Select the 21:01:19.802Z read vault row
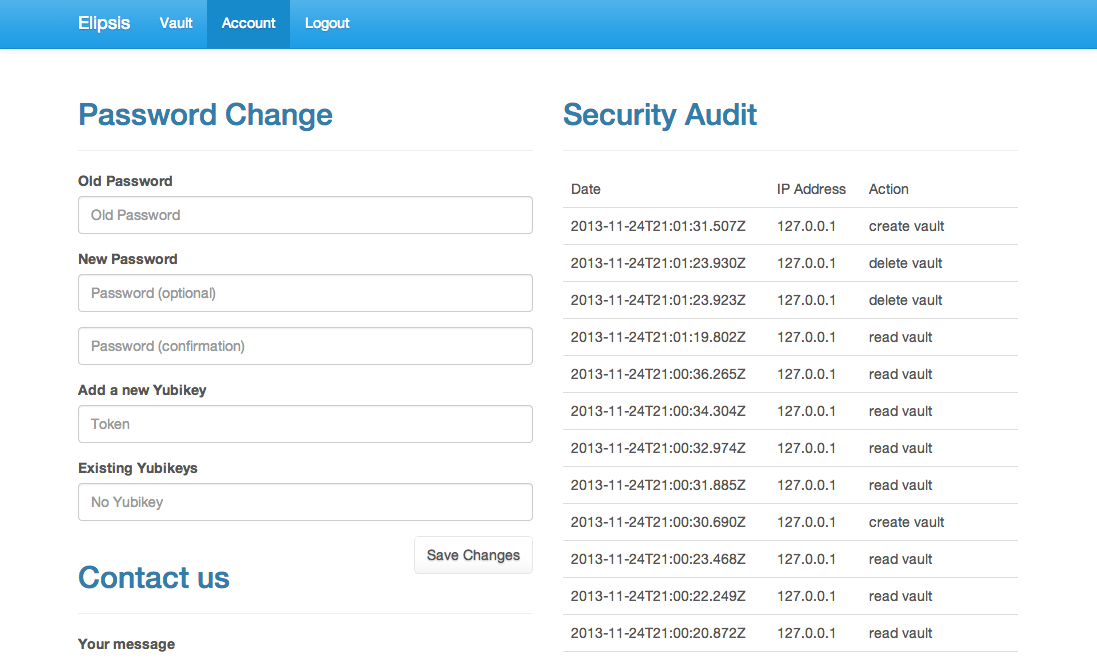This screenshot has width=1097, height=659. click(x=790, y=337)
